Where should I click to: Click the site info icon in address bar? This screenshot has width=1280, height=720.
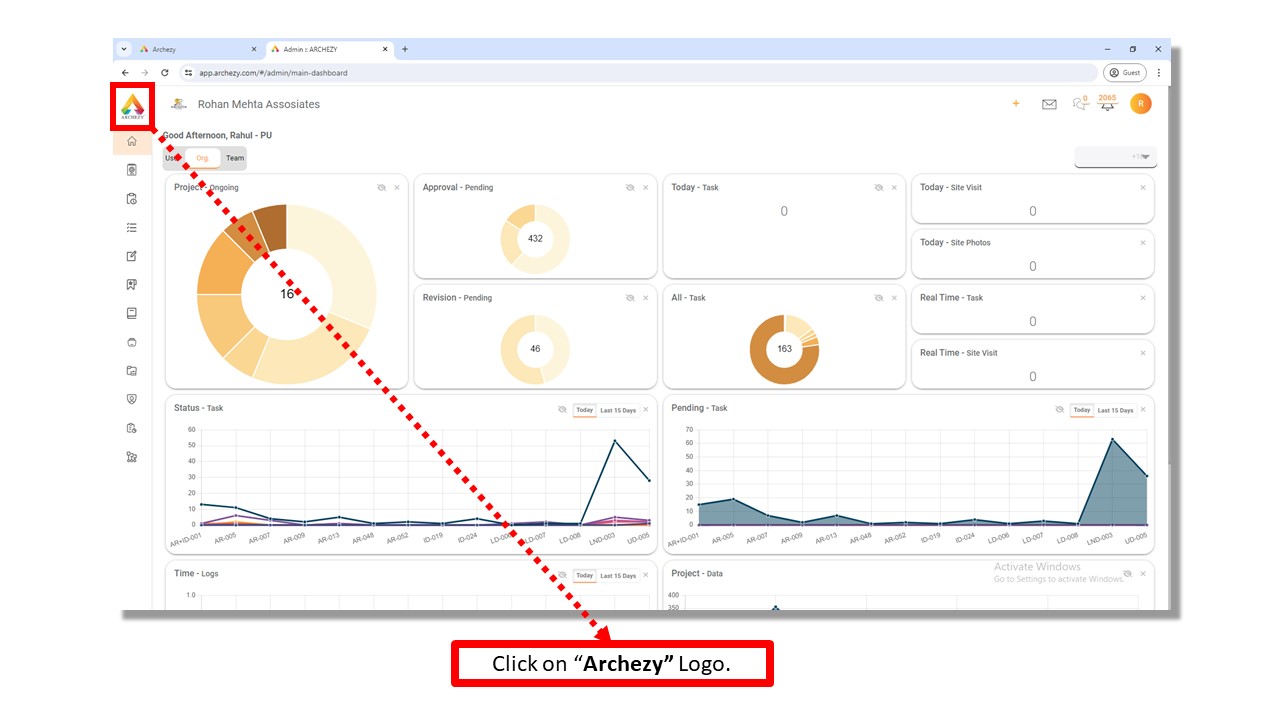[x=187, y=73]
